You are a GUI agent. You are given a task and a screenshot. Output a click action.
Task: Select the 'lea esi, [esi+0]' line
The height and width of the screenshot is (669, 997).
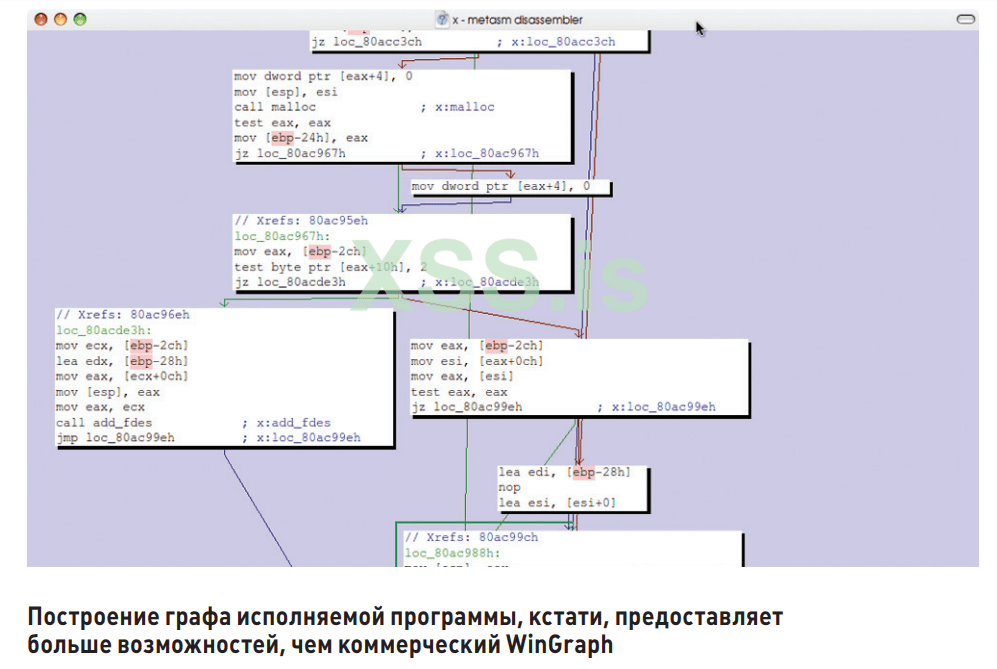(x=557, y=503)
